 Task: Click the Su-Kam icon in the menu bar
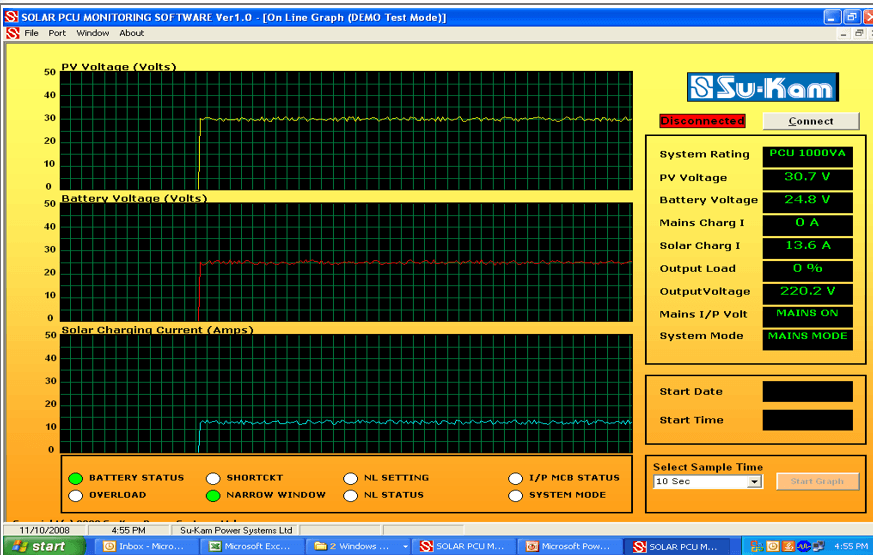[x=12, y=33]
